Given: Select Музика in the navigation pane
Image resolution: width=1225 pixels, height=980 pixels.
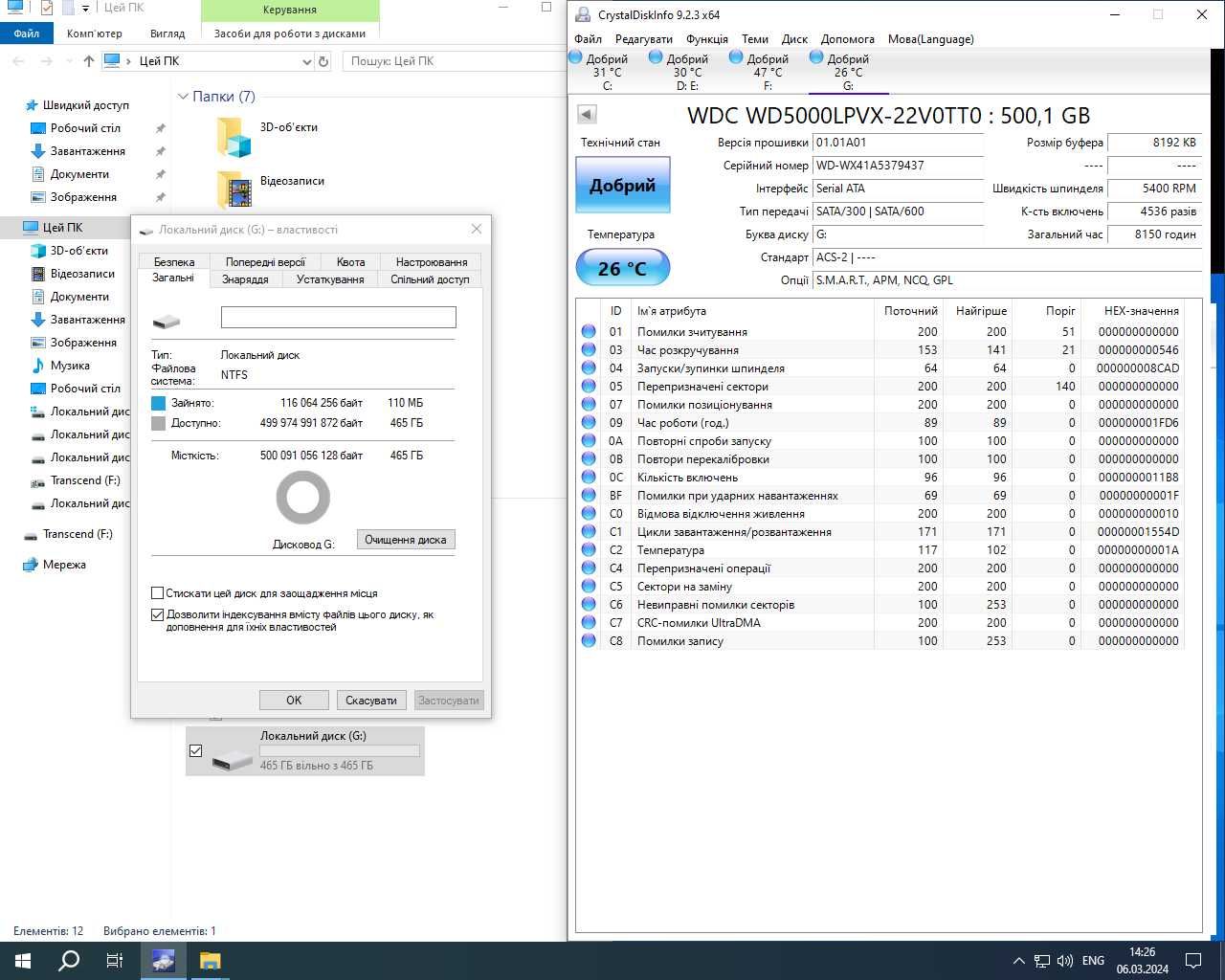Looking at the screenshot, I should (x=70, y=366).
